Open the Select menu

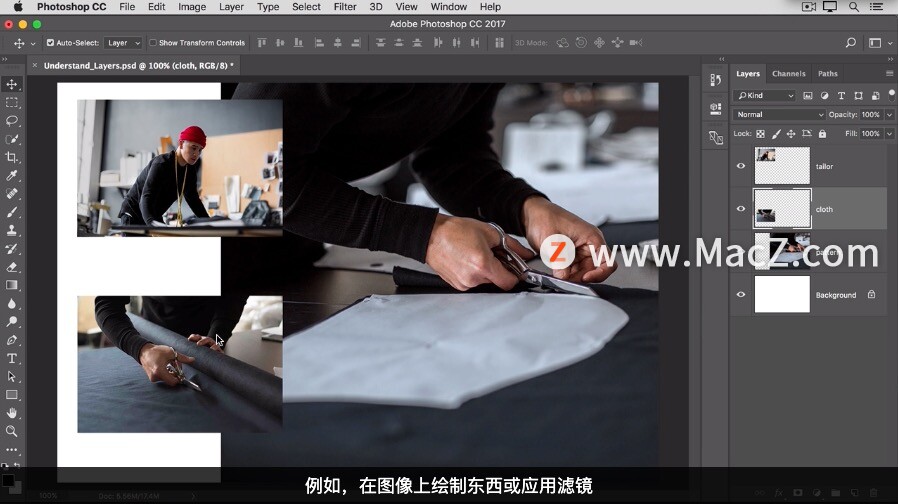tap(306, 7)
